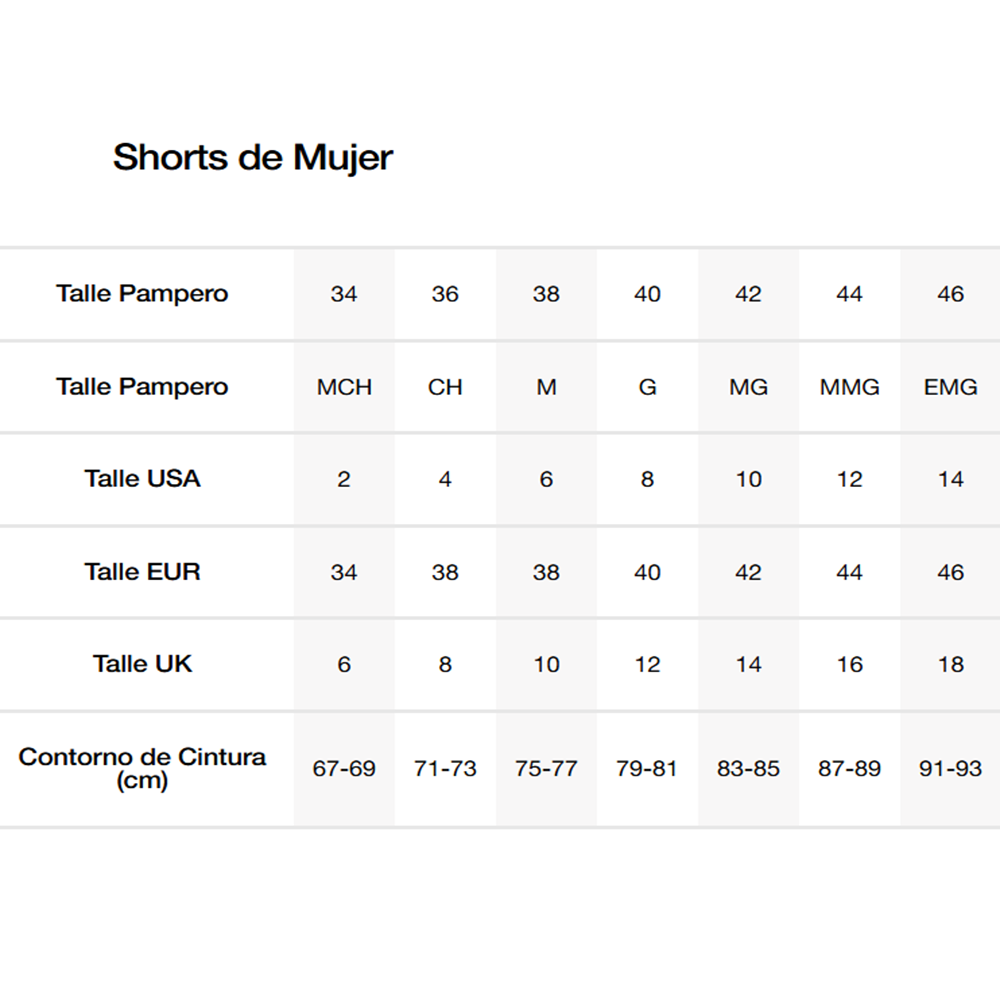Viewport: 1000px width, 1000px height.
Task: Click the MMG size cell
Action: (850, 387)
